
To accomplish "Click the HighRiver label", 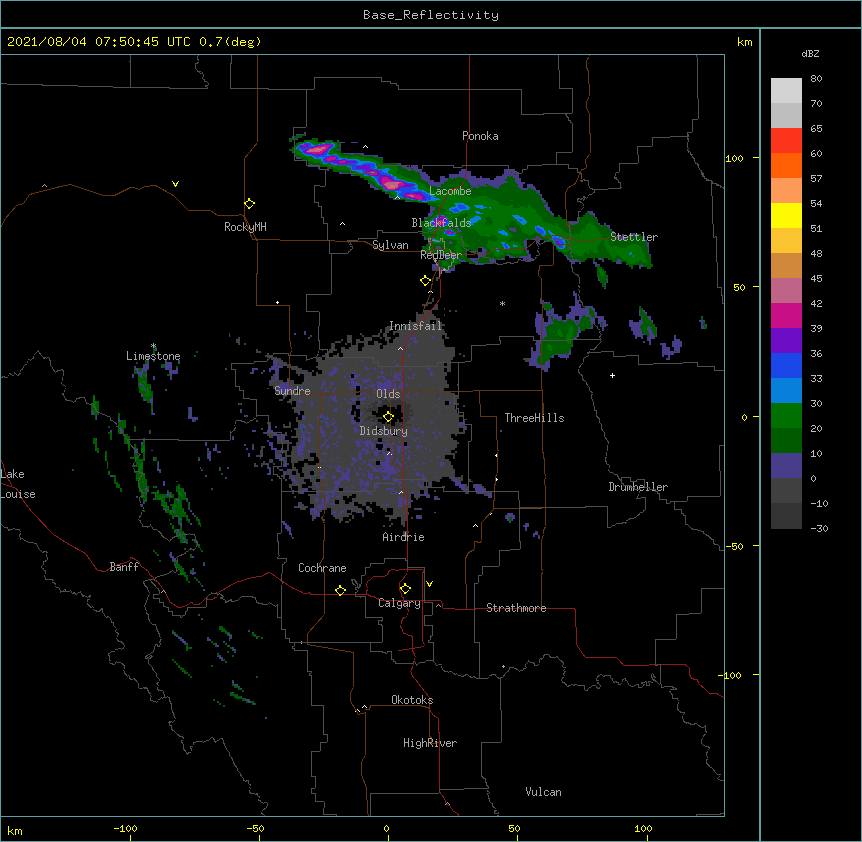I will (x=430, y=743).
